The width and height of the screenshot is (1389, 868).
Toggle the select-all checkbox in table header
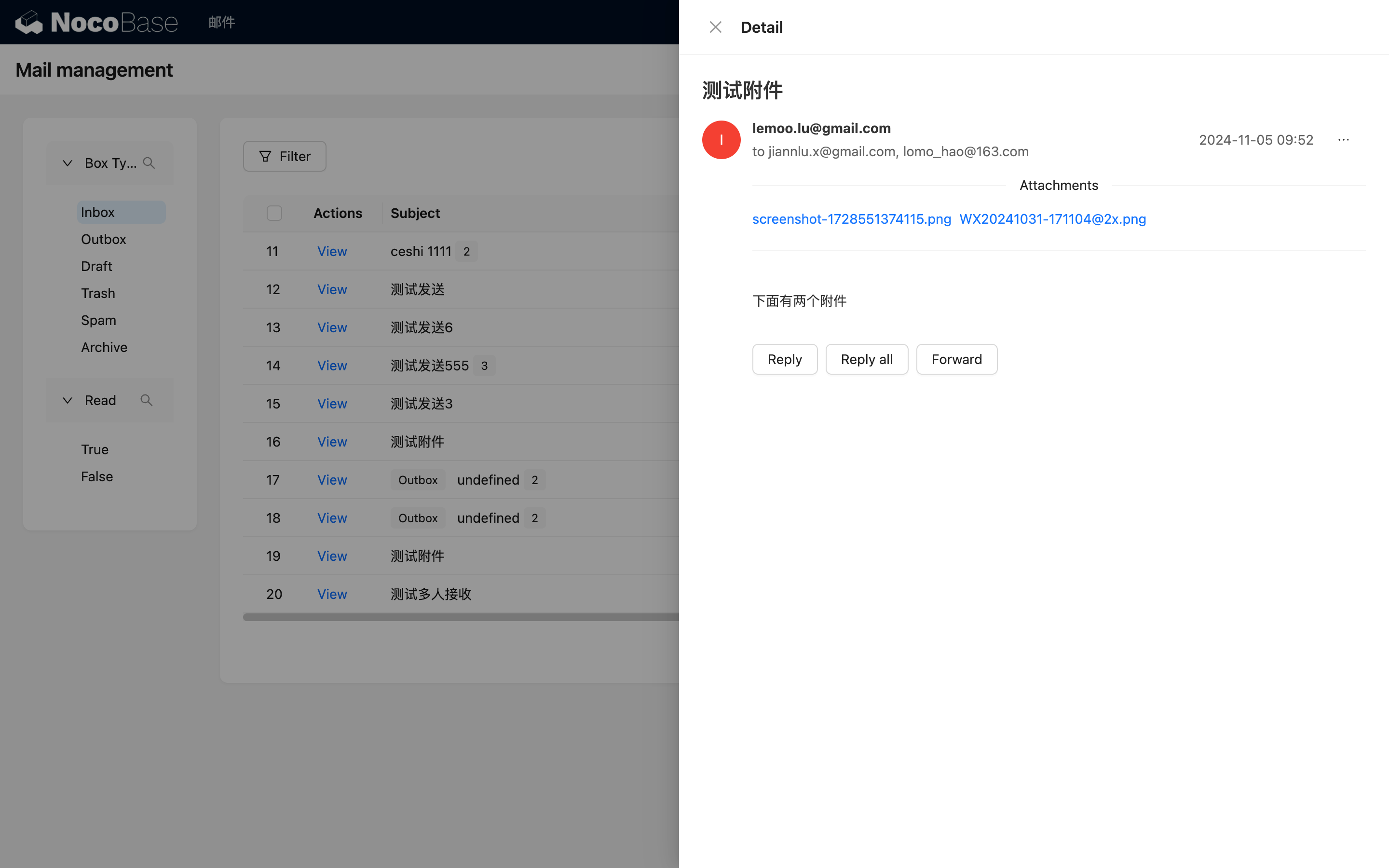point(274,213)
